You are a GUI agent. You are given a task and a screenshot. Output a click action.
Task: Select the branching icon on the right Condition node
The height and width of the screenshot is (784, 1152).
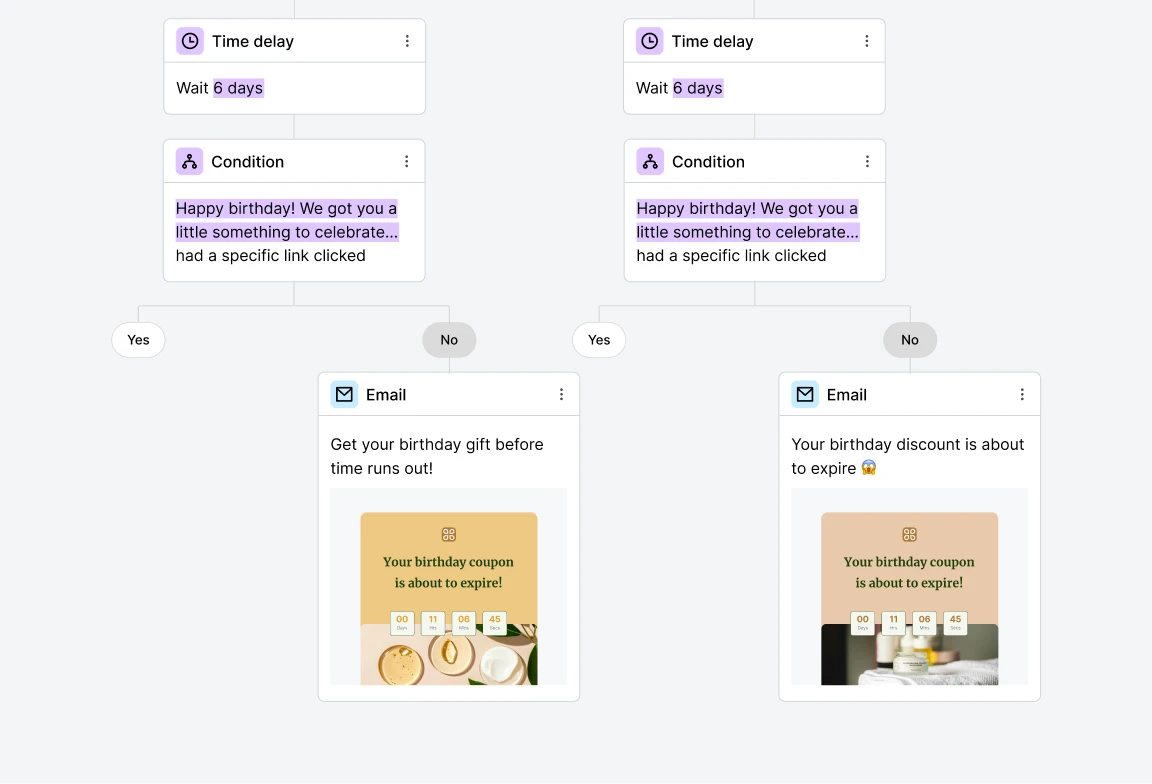click(650, 161)
